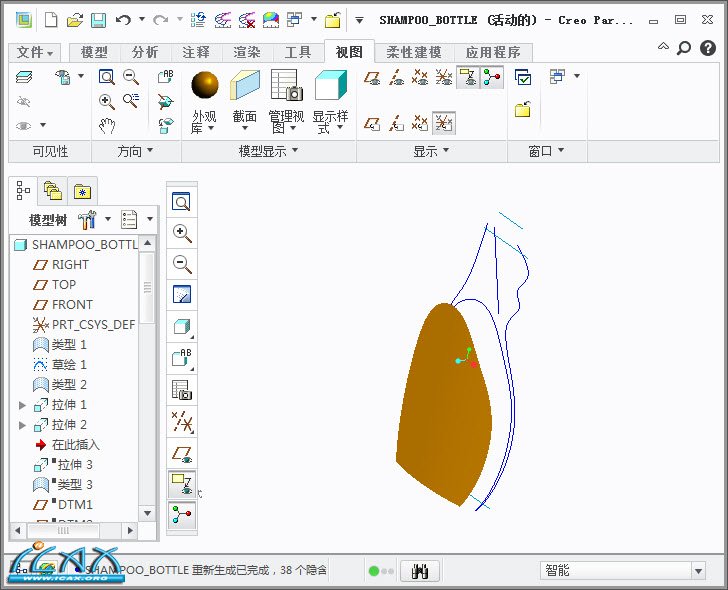Toggle spin center display in the graphics toolbar

pyautogui.click(x=182, y=514)
